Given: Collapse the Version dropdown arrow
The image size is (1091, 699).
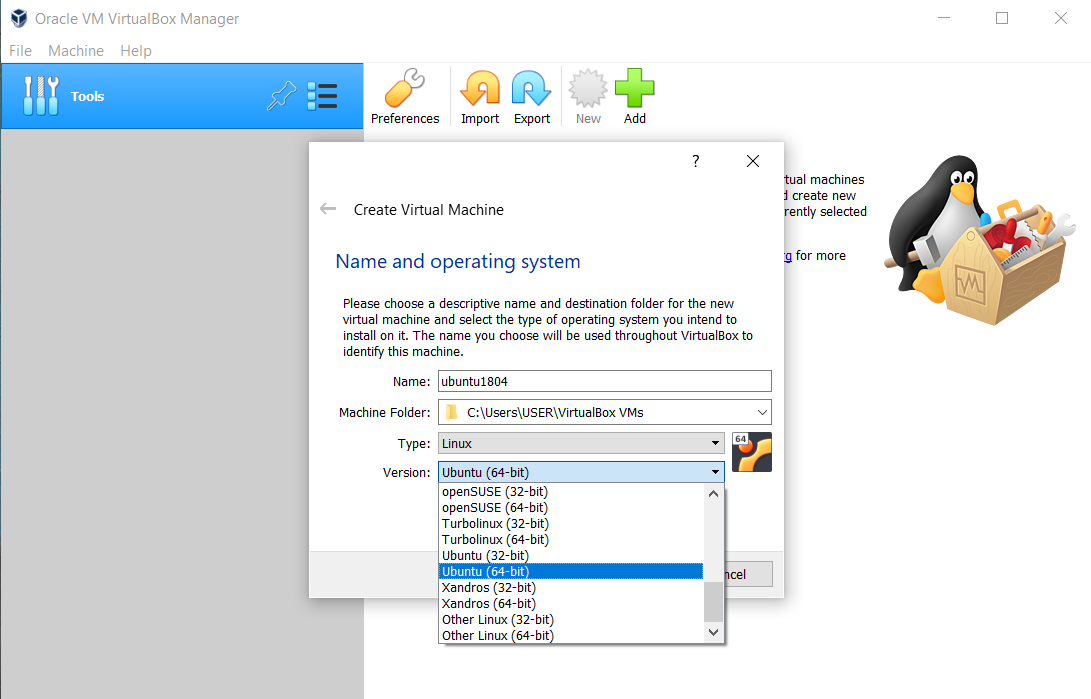Looking at the screenshot, I should pyautogui.click(x=715, y=473).
